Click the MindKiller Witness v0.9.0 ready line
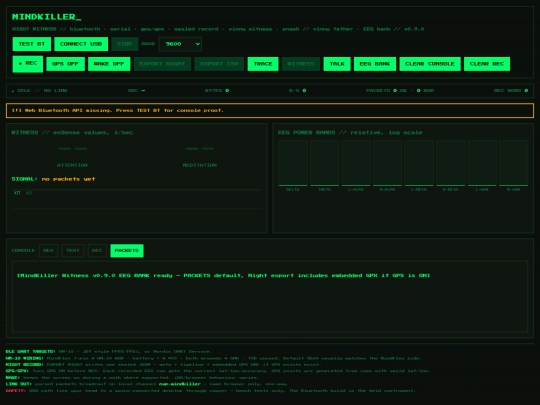 coord(224,276)
